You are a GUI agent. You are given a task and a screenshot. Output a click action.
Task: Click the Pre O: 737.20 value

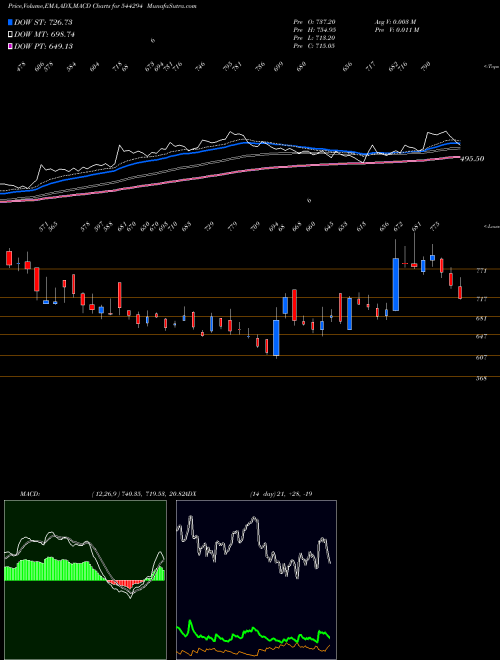coord(314,22)
